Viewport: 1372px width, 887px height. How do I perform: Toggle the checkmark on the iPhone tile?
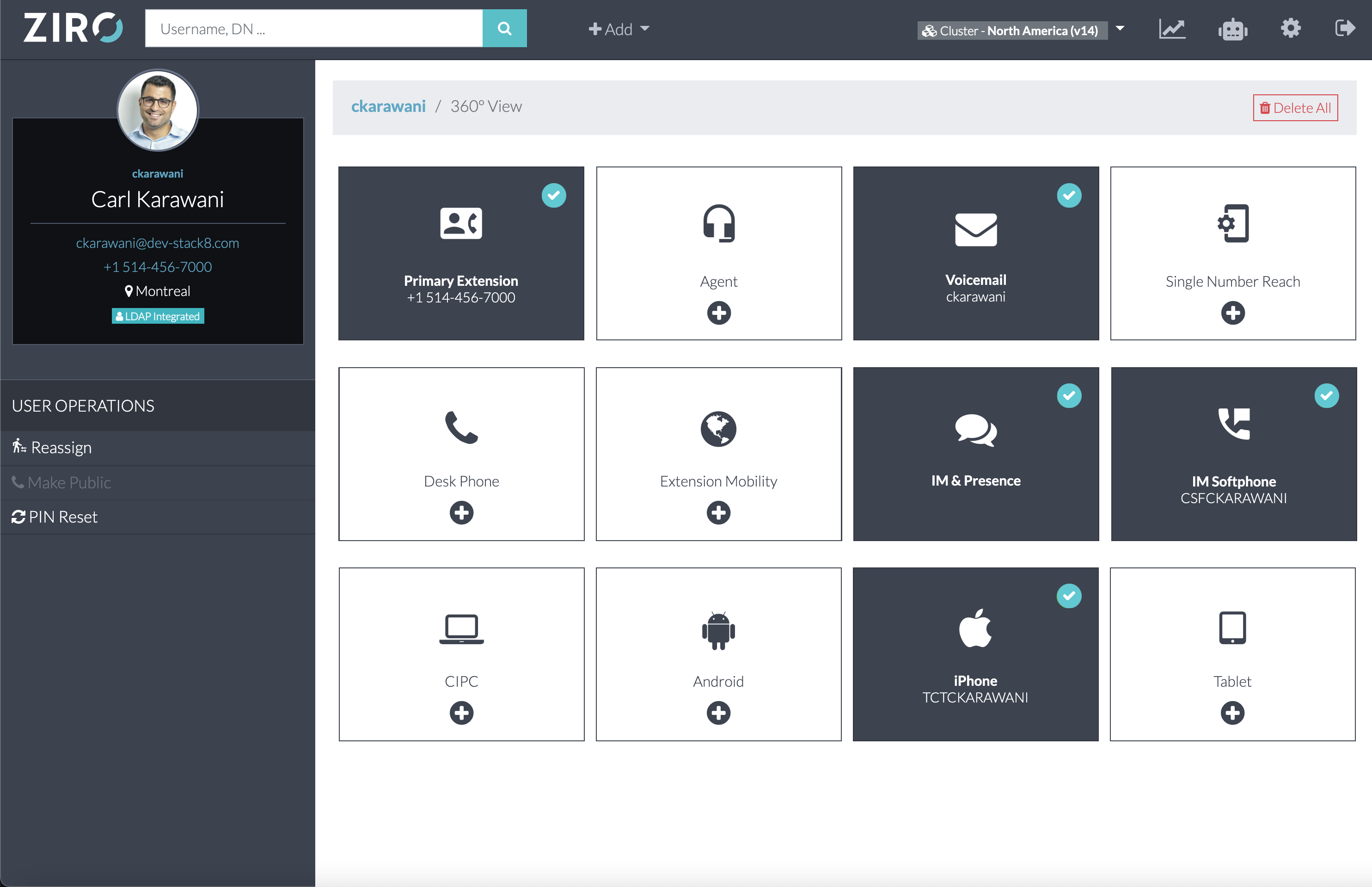pyautogui.click(x=1069, y=596)
